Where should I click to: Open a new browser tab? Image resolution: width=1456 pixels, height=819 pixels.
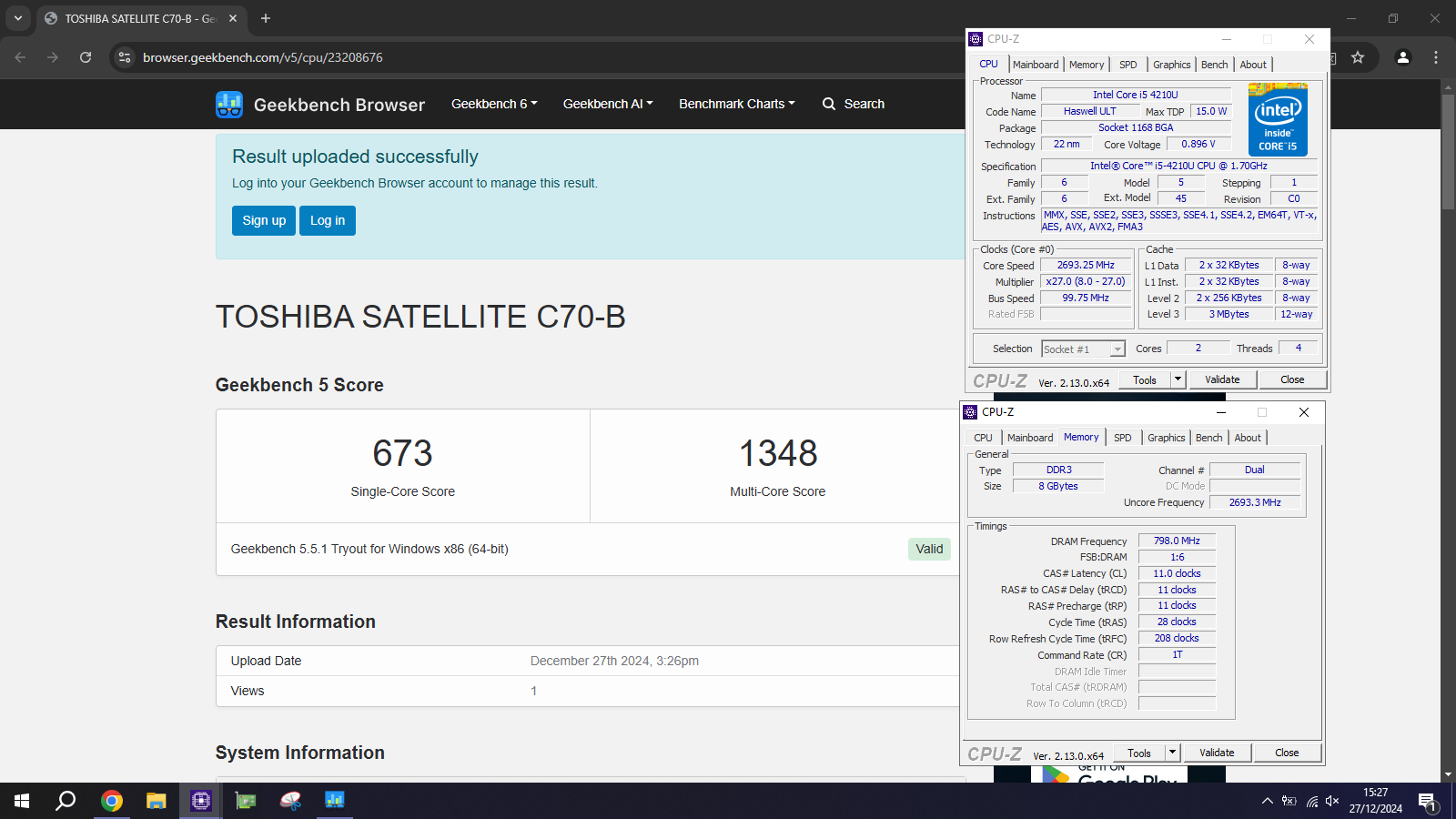[x=266, y=18]
